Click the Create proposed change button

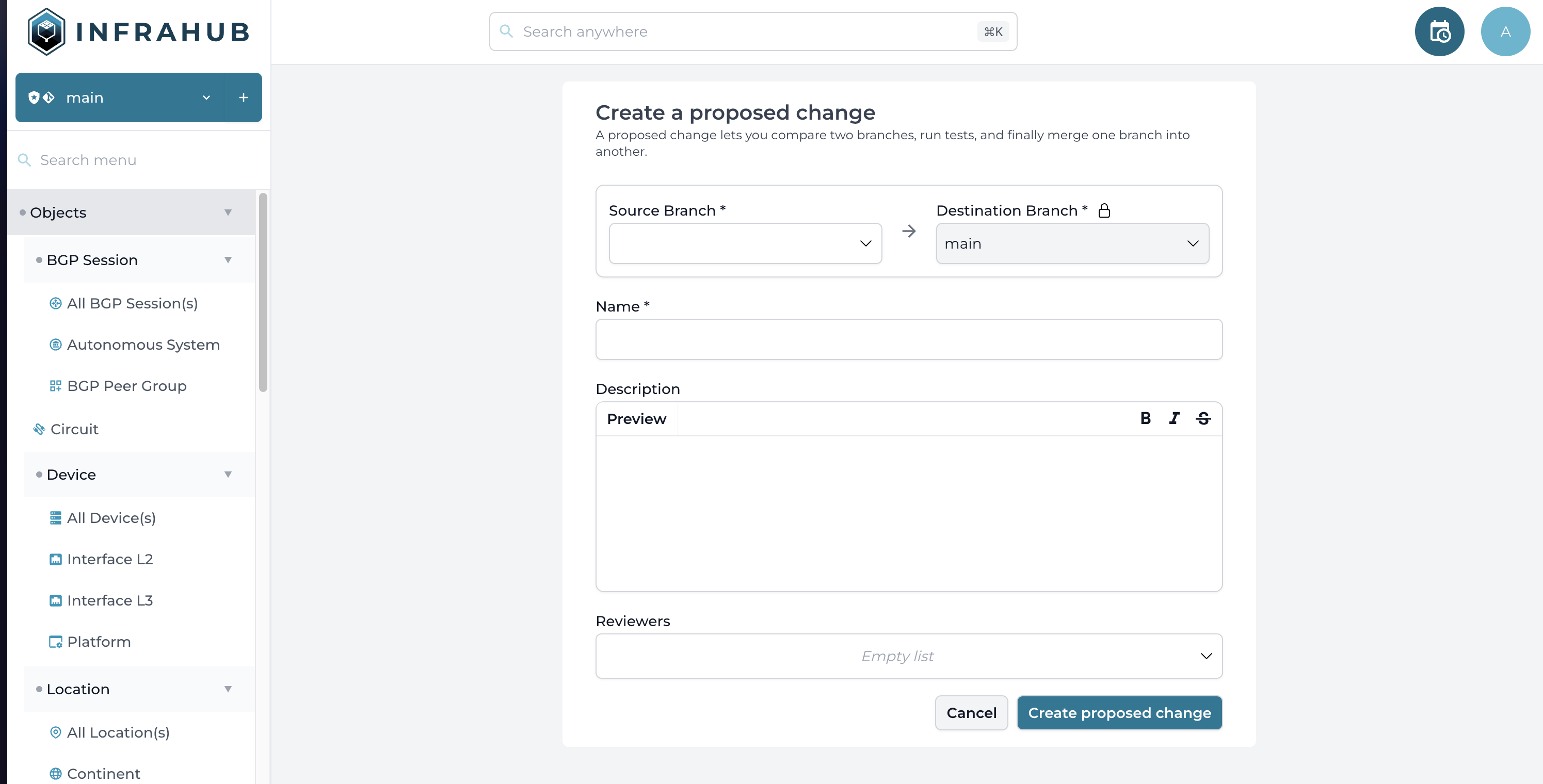1119,713
